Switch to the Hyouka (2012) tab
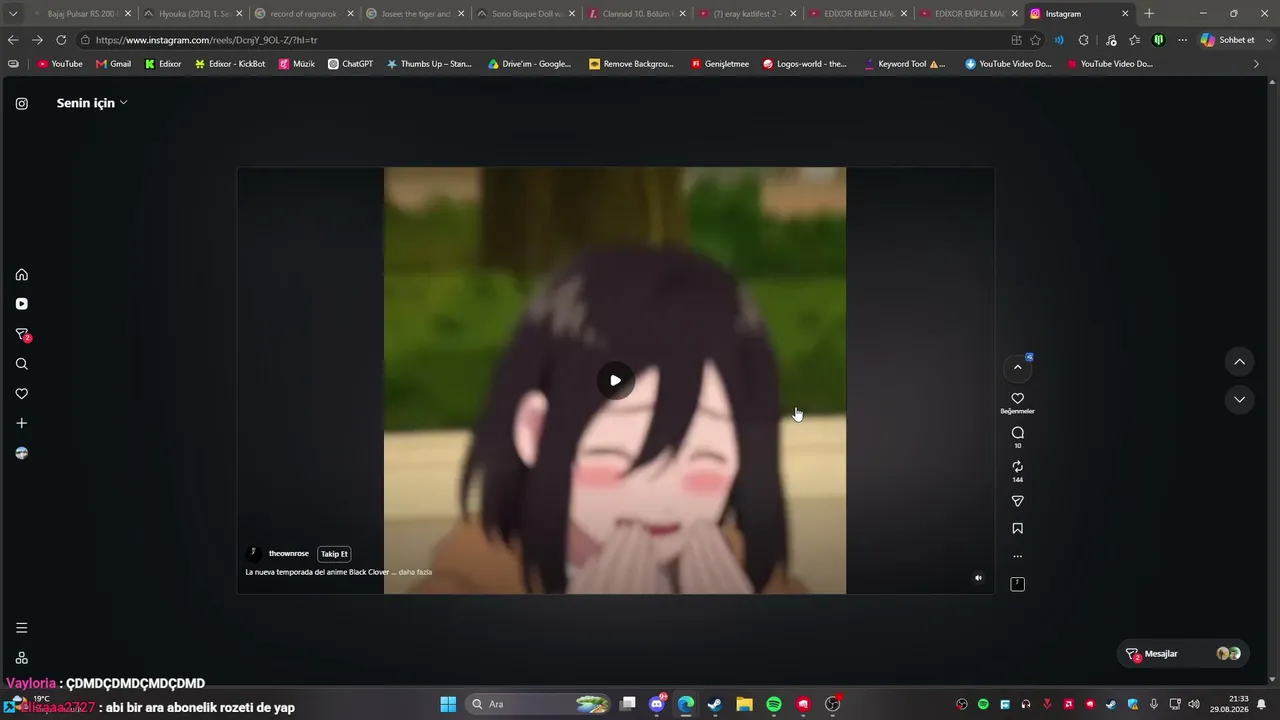The width and height of the screenshot is (1280, 720). pyautogui.click(x=193, y=14)
